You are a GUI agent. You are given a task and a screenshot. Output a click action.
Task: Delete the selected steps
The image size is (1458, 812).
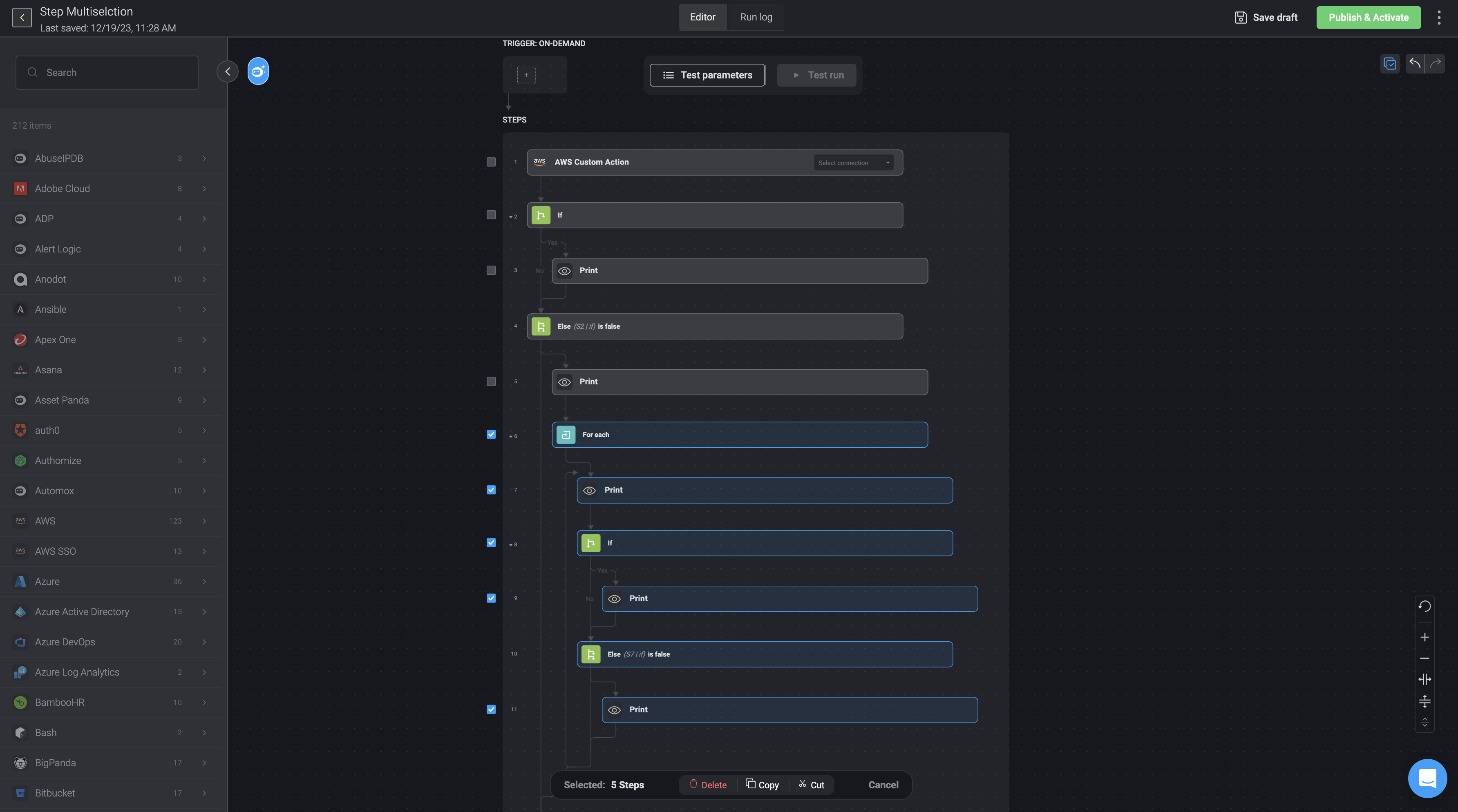tap(707, 785)
